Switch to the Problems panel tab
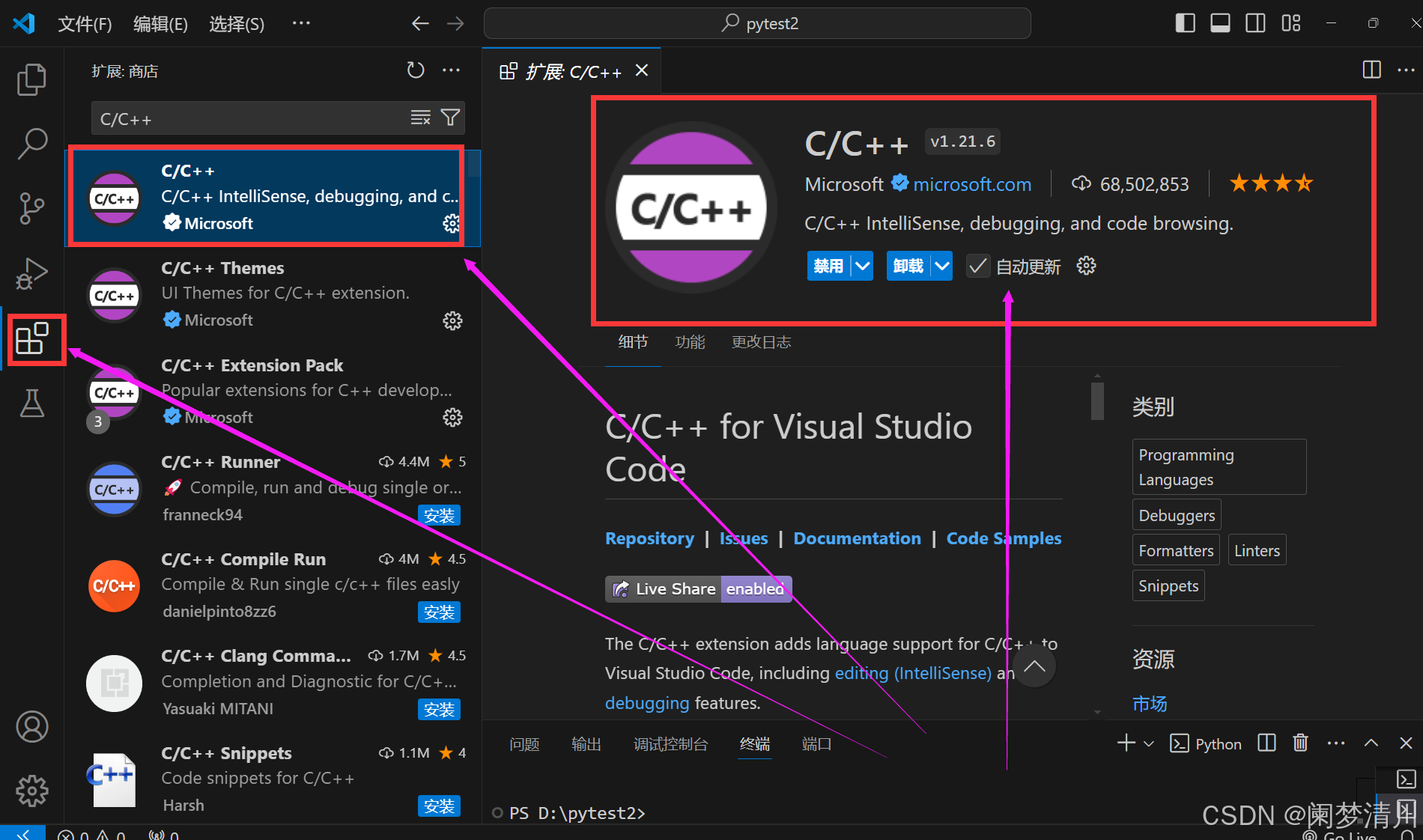The height and width of the screenshot is (840, 1423). point(524,744)
